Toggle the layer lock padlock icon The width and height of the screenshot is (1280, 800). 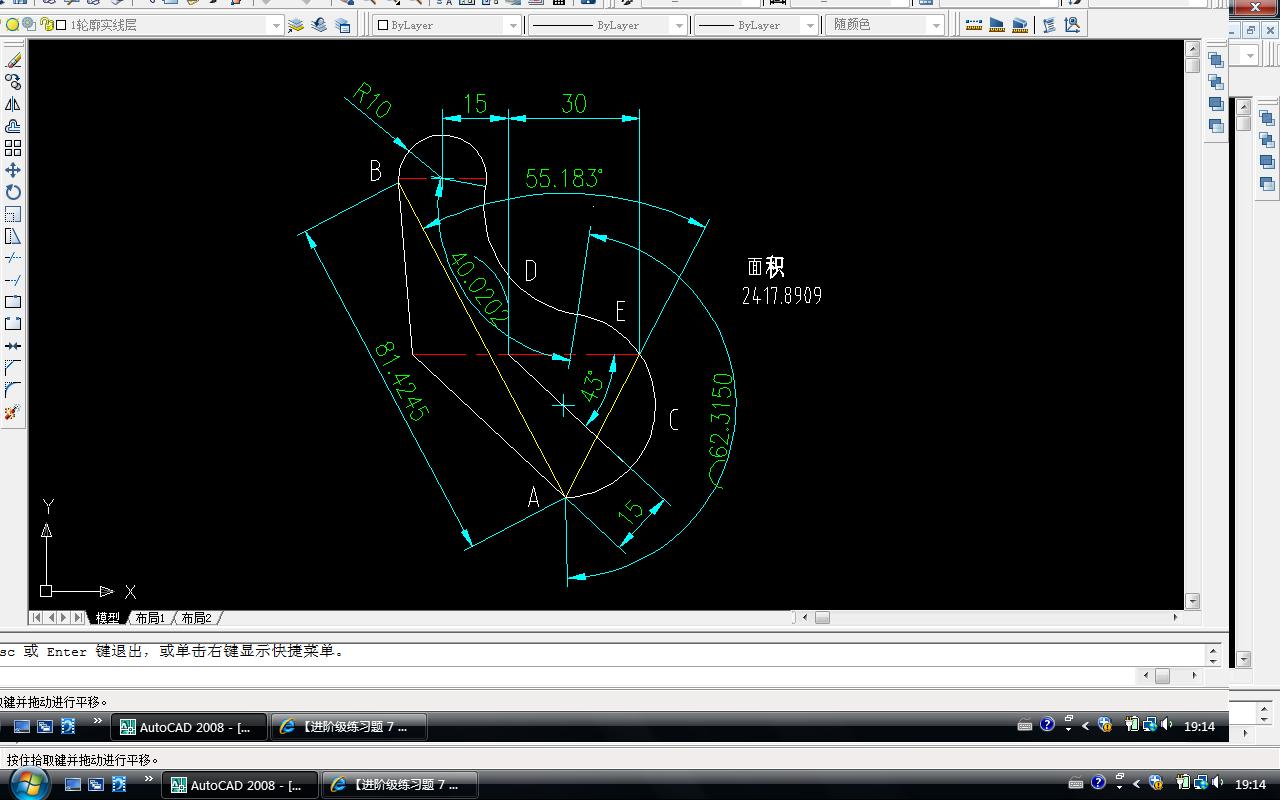(x=47, y=25)
